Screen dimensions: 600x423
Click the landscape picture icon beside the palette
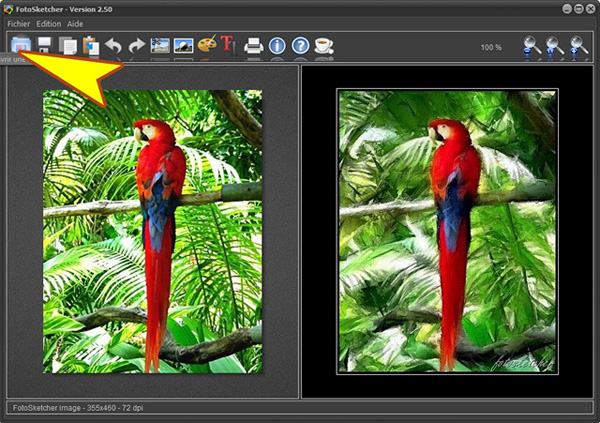click(x=183, y=45)
